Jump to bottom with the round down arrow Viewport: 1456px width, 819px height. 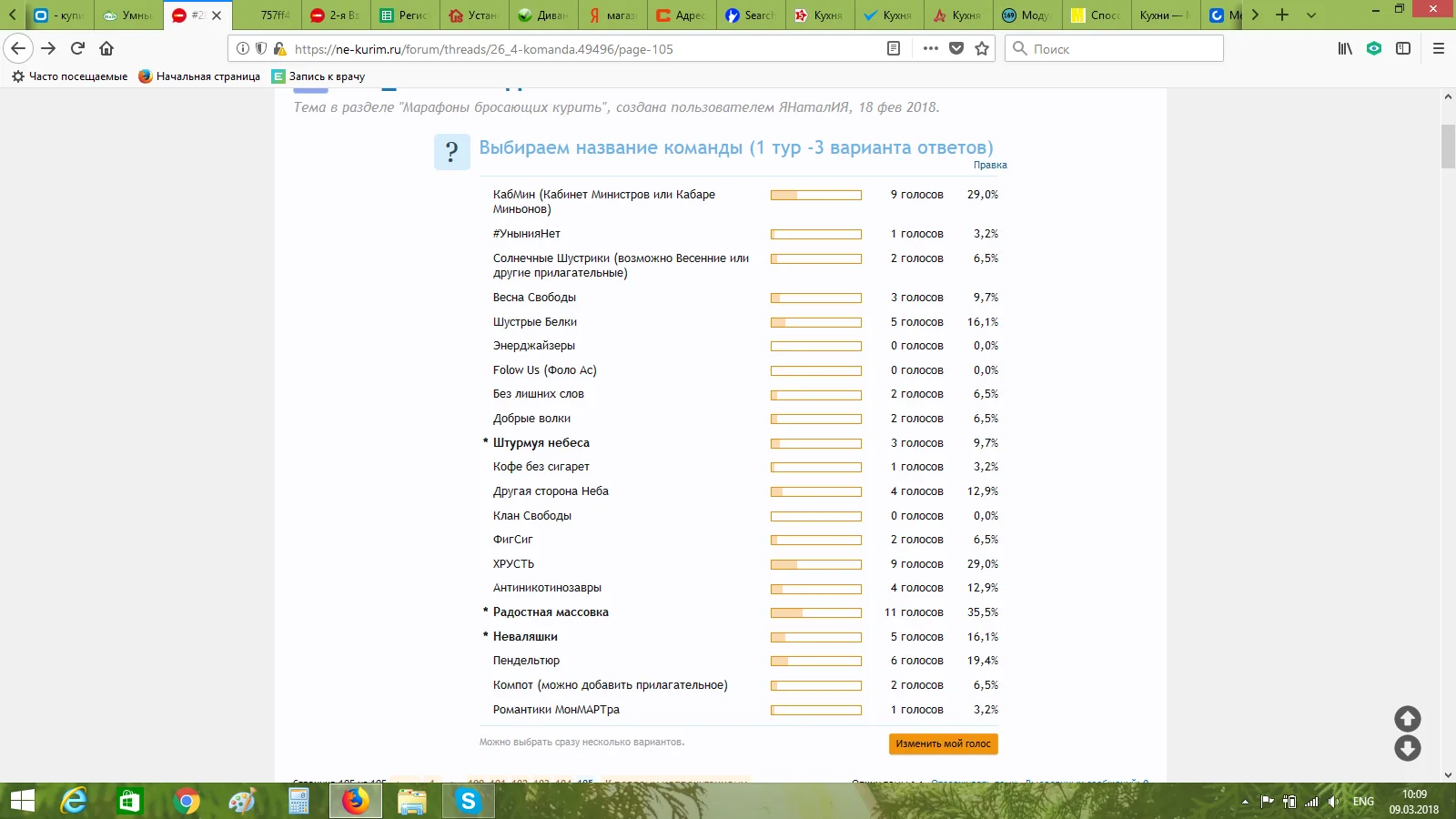(x=1408, y=748)
